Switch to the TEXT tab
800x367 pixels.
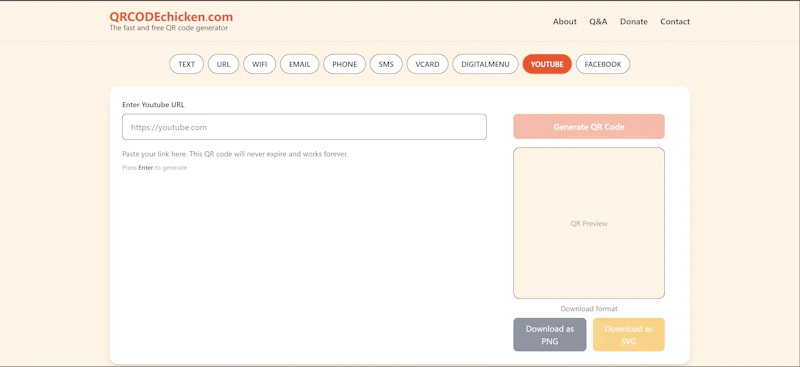click(x=187, y=64)
